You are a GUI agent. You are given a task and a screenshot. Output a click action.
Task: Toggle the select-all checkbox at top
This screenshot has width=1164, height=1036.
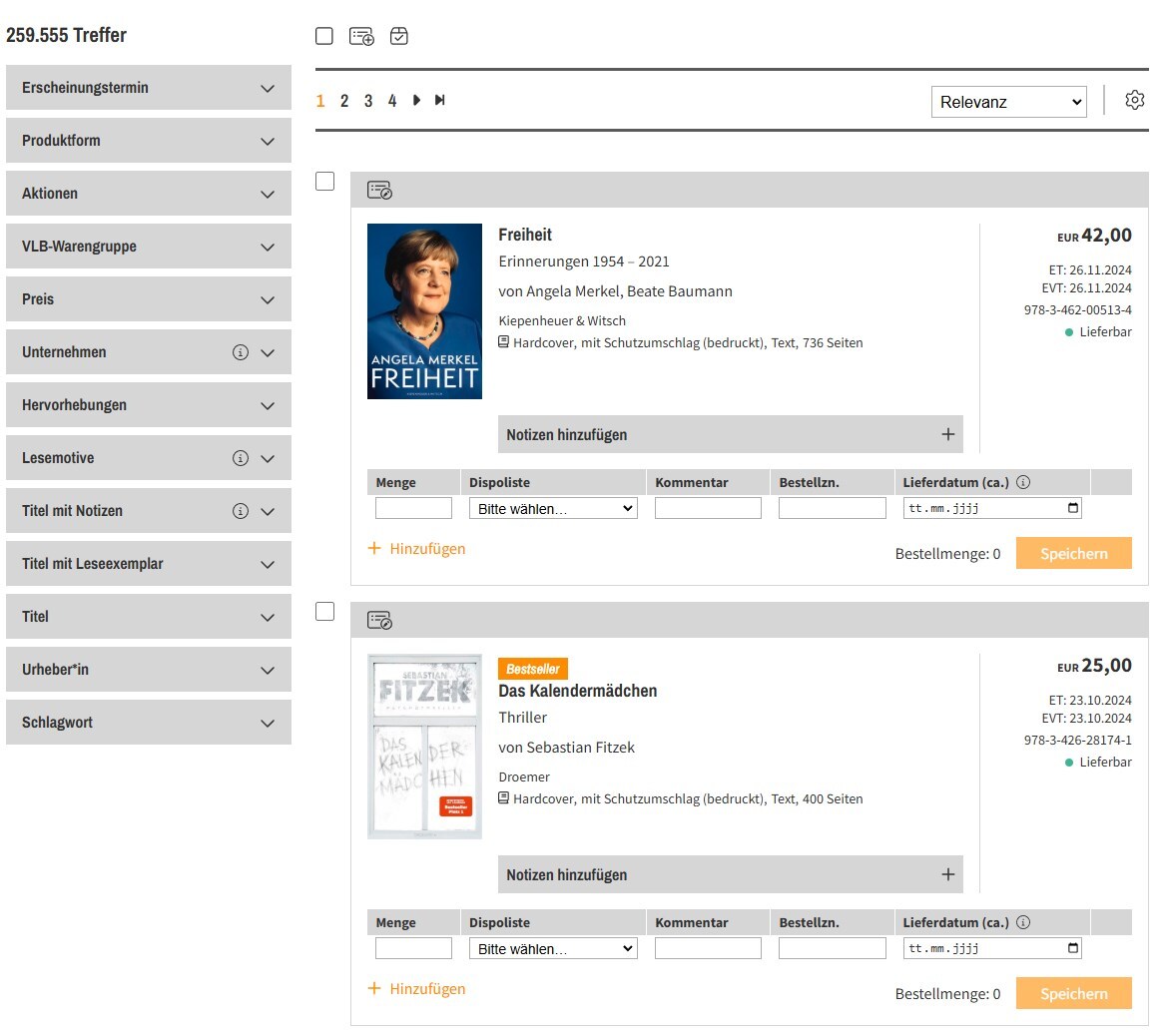point(324,36)
